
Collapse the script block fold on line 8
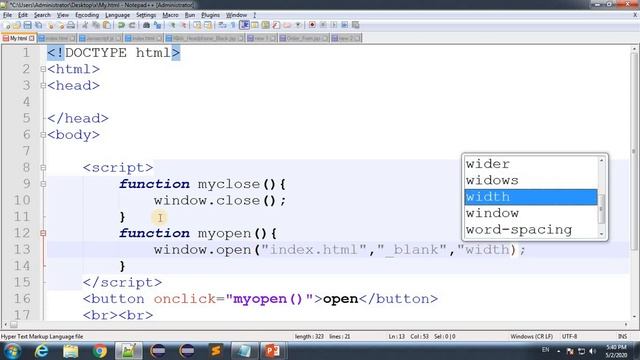[43, 168]
